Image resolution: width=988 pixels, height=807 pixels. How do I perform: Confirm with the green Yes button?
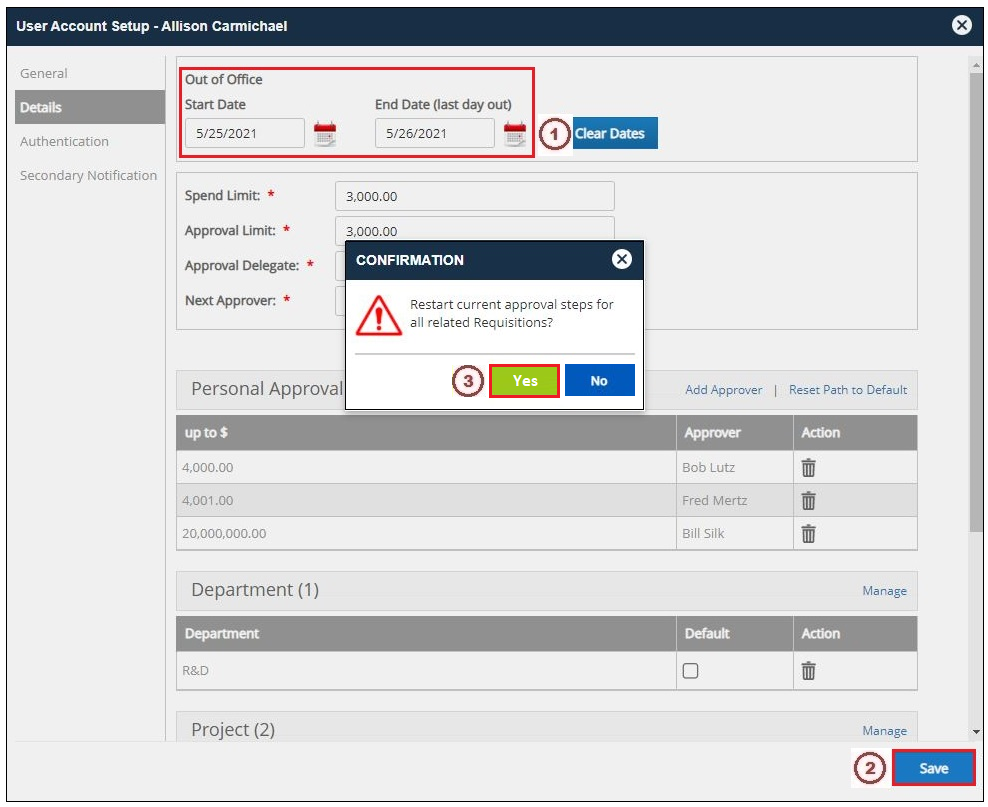[525, 381]
